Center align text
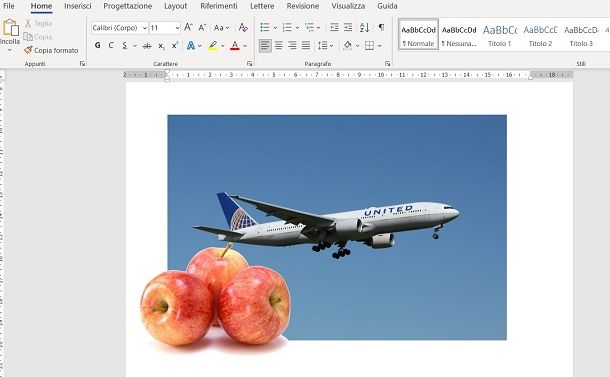 [279, 46]
